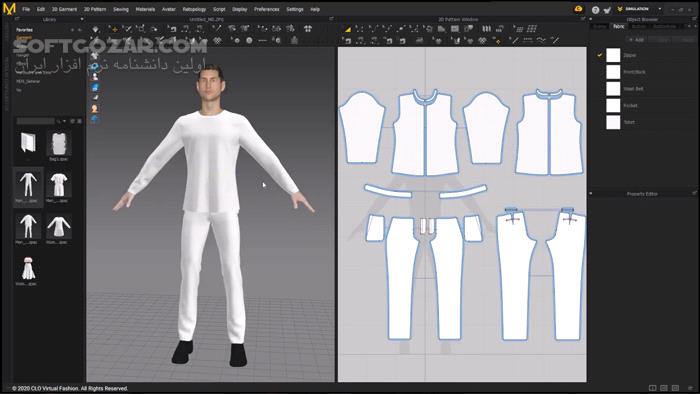Click the garment-shaped icon ending the 3D toolbar's first row
The height and width of the screenshot is (394, 700).
pos(308,29)
